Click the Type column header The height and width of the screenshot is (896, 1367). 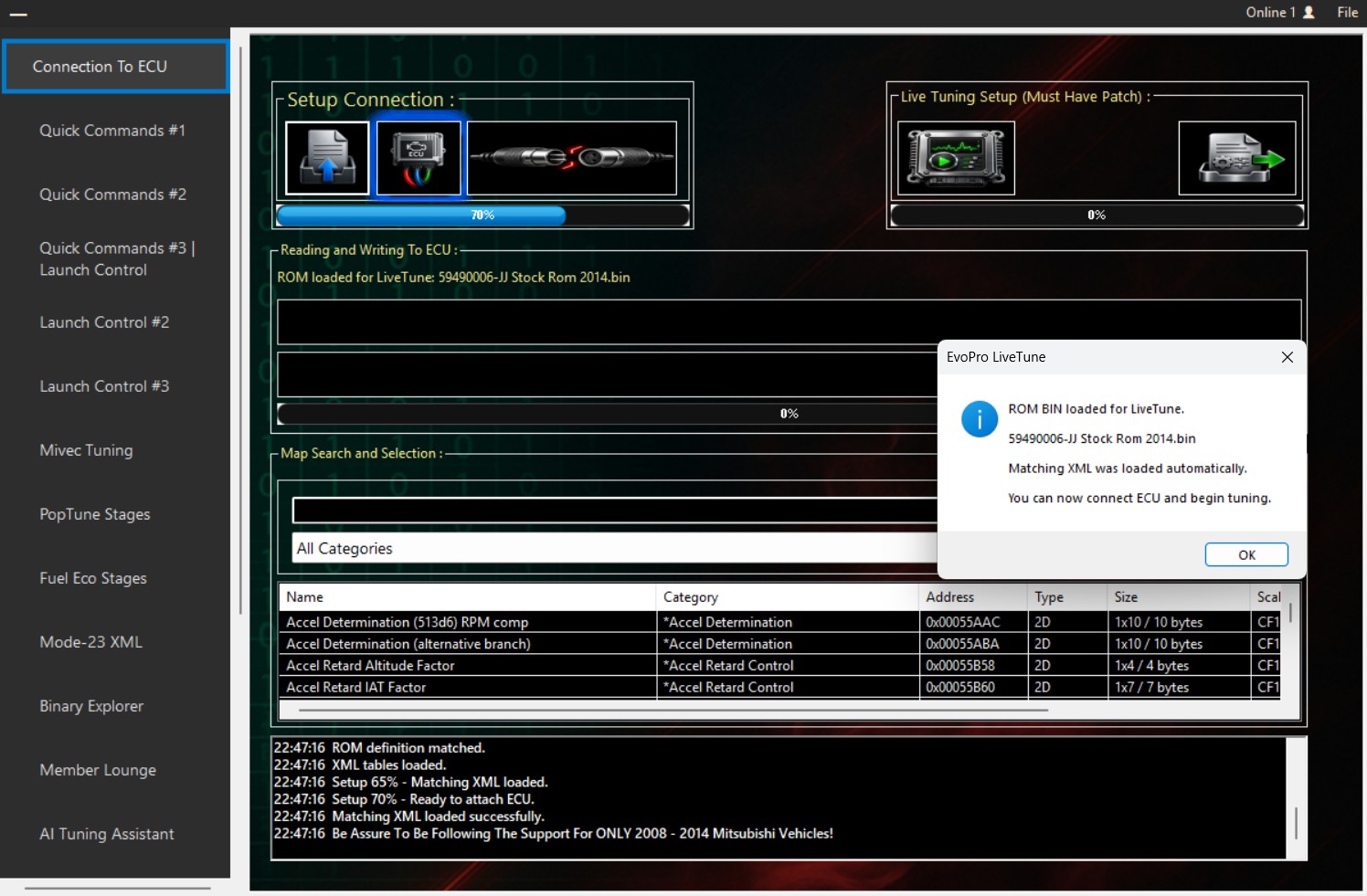(1066, 597)
